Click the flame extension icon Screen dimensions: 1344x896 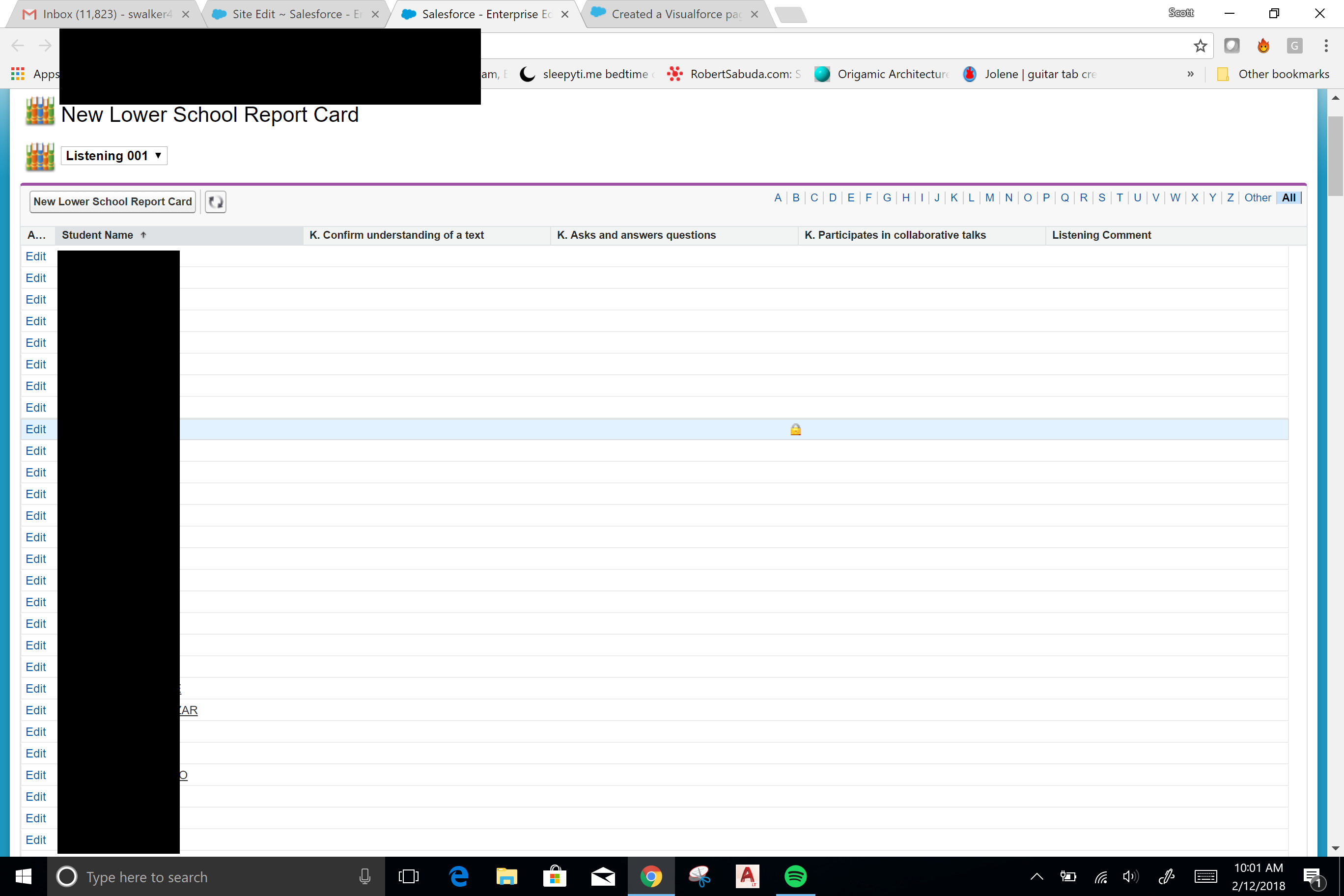pyautogui.click(x=1263, y=46)
